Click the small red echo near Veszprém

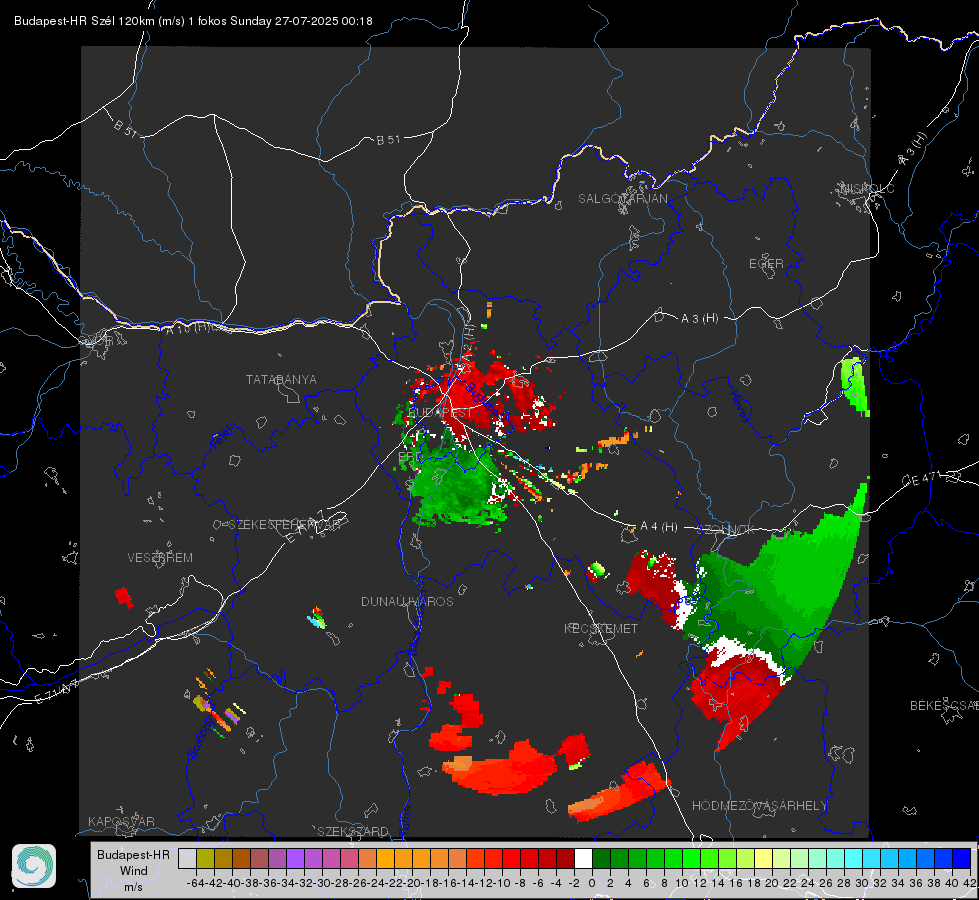(124, 596)
